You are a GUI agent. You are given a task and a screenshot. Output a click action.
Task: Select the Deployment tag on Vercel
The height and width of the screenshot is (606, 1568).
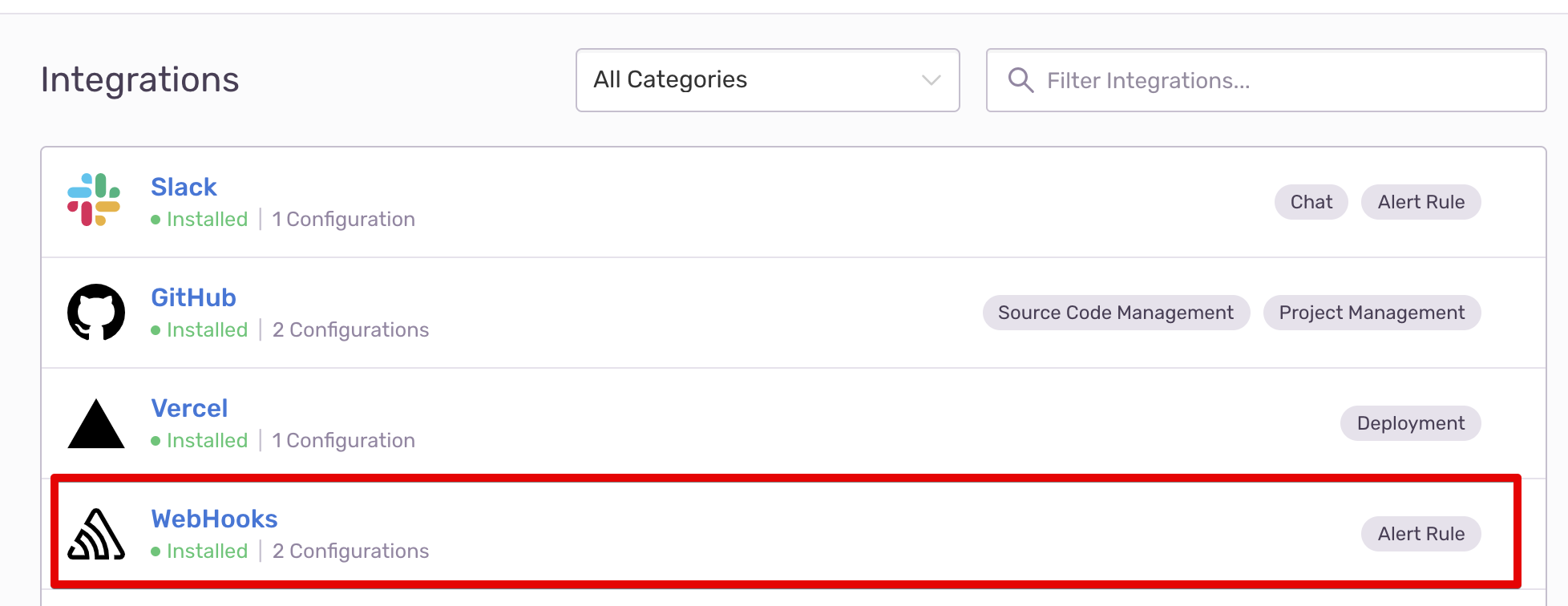point(1411,423)
